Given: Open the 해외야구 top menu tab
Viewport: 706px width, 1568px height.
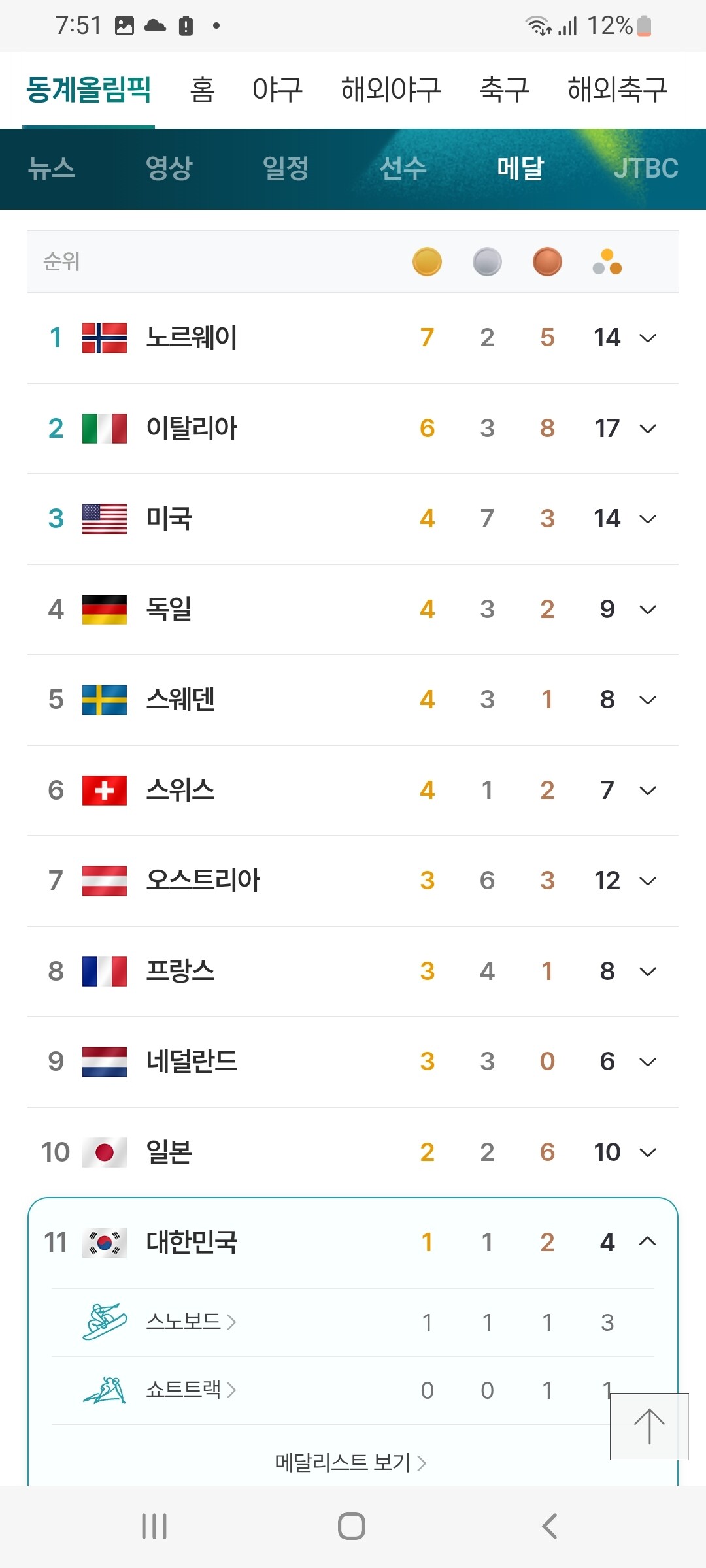Looking at the screenshot, I should 391,90.
